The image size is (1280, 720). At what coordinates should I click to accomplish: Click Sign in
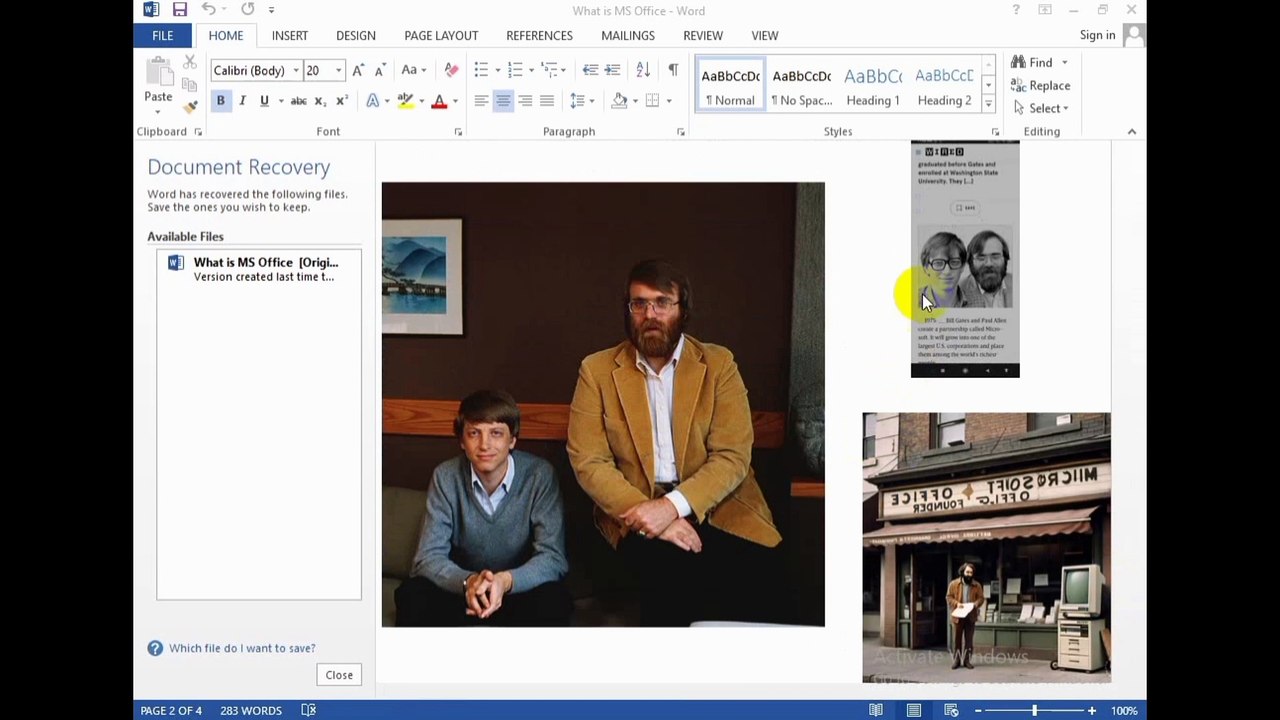point(1097,35)
